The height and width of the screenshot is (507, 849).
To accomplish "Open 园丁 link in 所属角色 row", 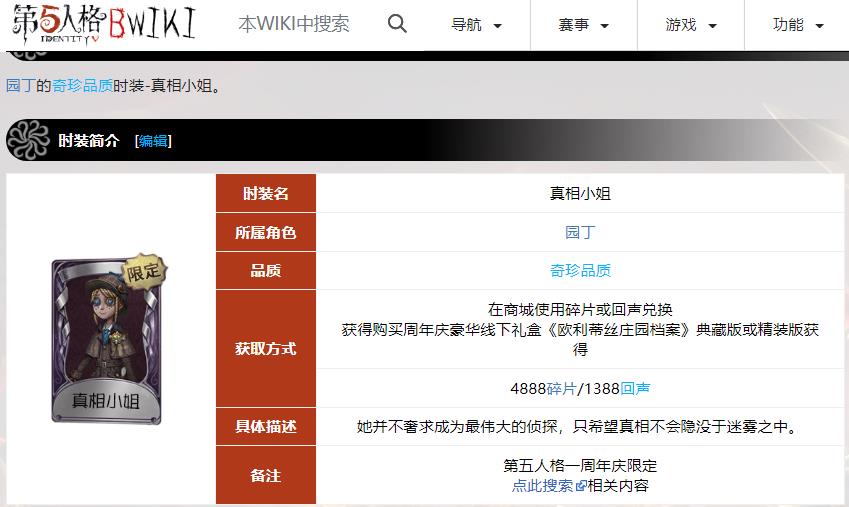I will [580, 232].
